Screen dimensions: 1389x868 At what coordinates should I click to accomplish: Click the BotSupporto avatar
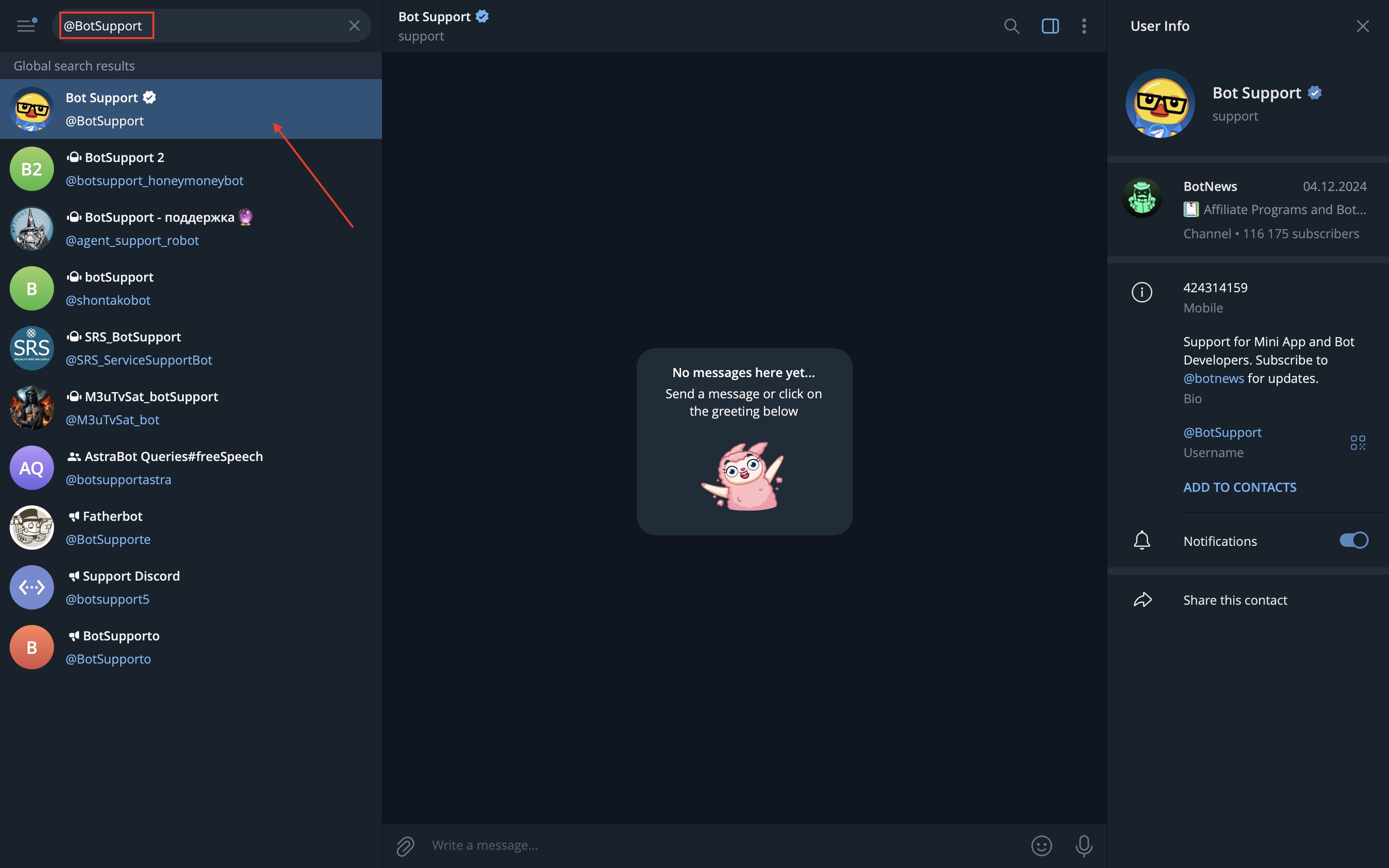coord(31,647)
